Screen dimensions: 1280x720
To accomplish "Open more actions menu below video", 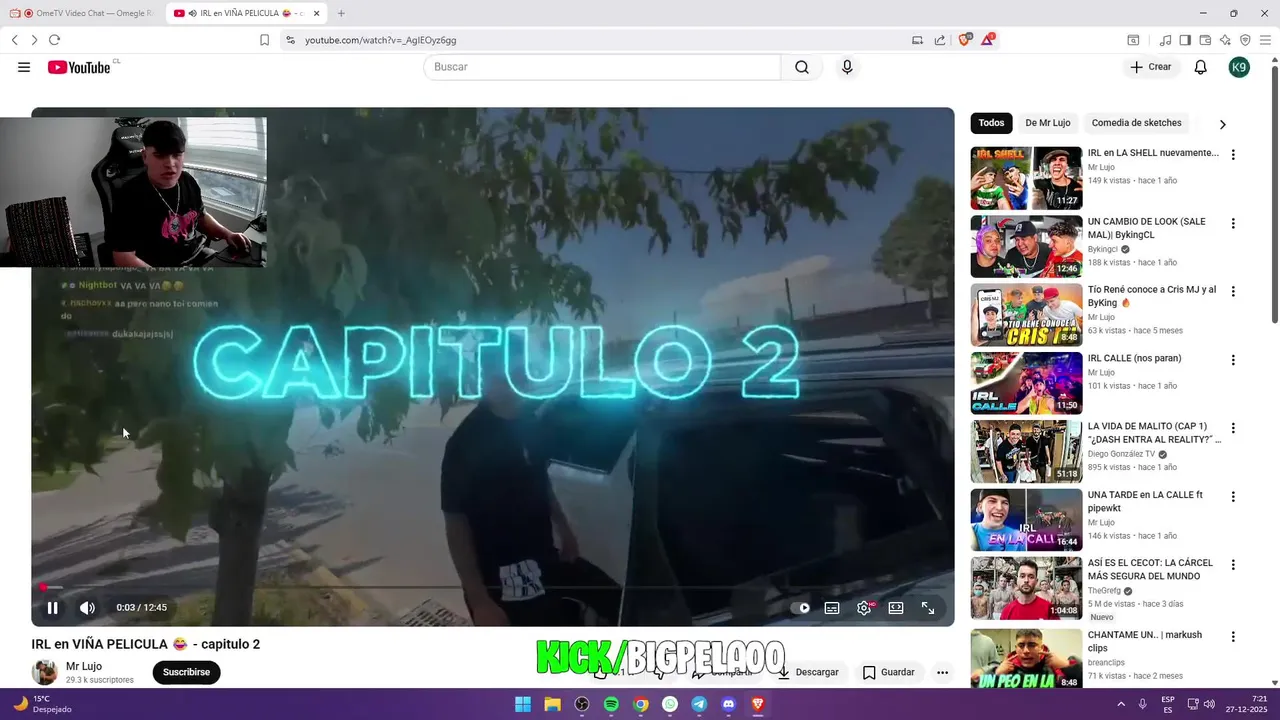I will click(x=942, y=672).
